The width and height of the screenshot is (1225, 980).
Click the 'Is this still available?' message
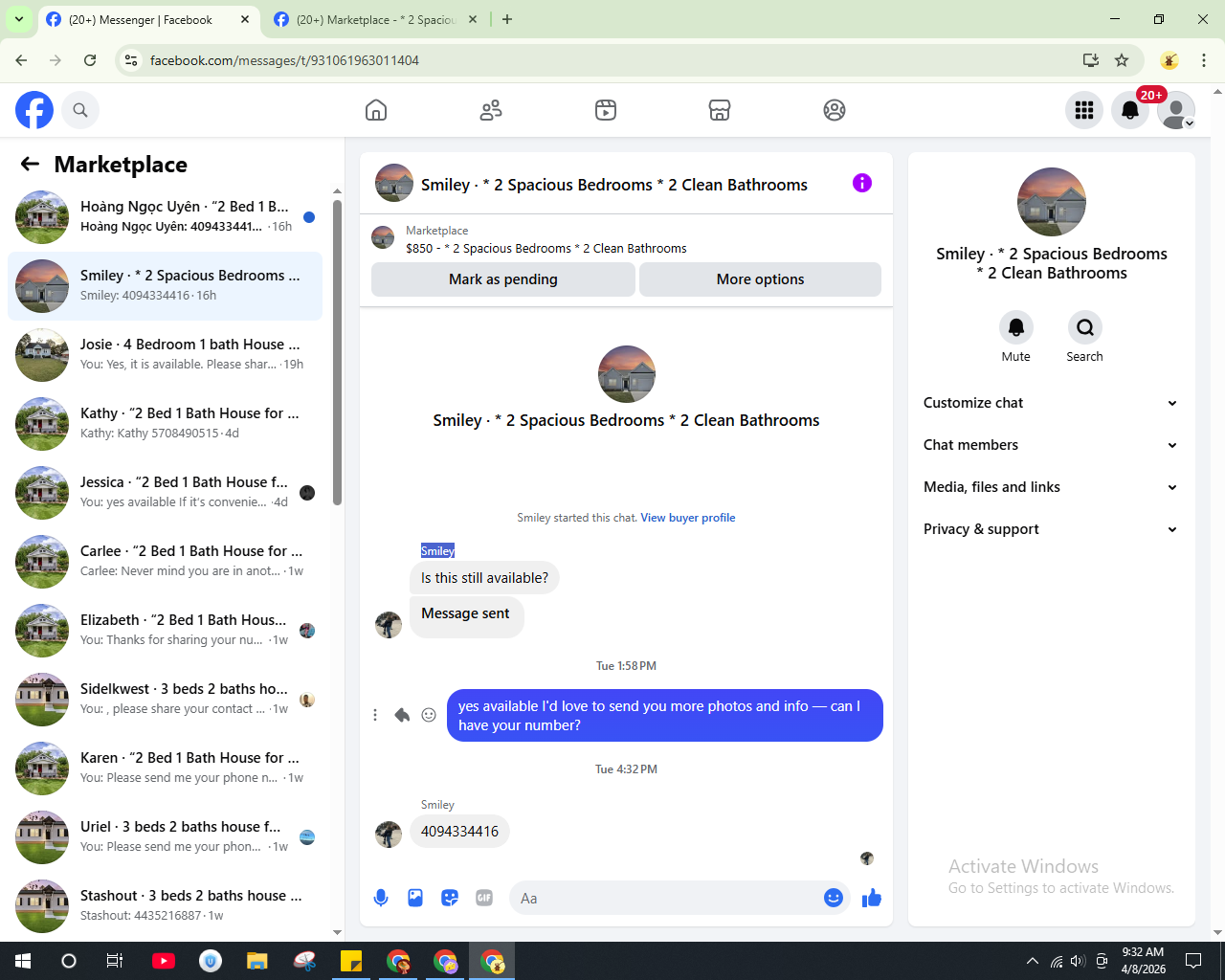(x=484, y=578)
